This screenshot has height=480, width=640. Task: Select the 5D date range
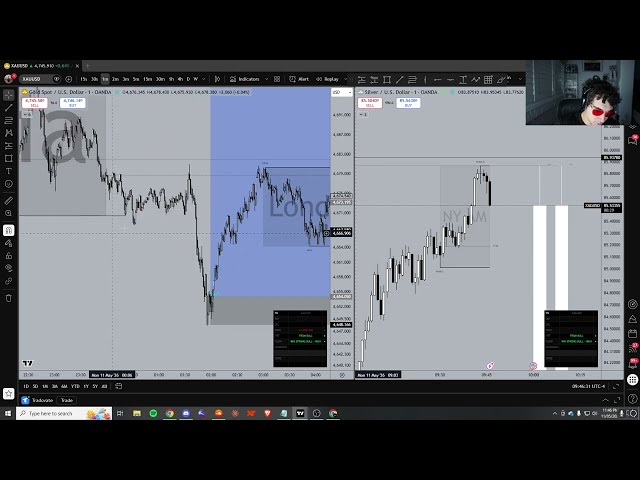(36, 386)
